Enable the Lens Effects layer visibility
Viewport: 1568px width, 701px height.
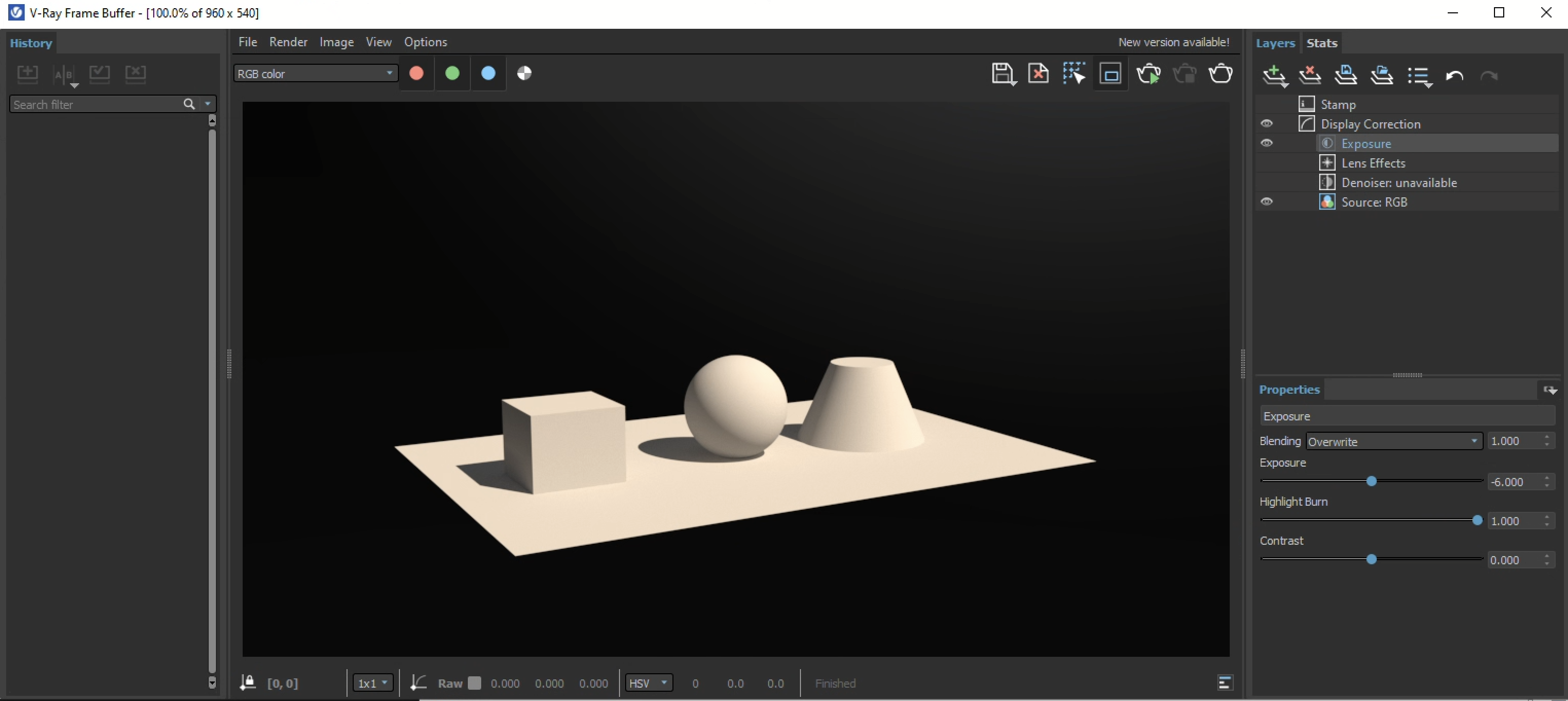1267,162
